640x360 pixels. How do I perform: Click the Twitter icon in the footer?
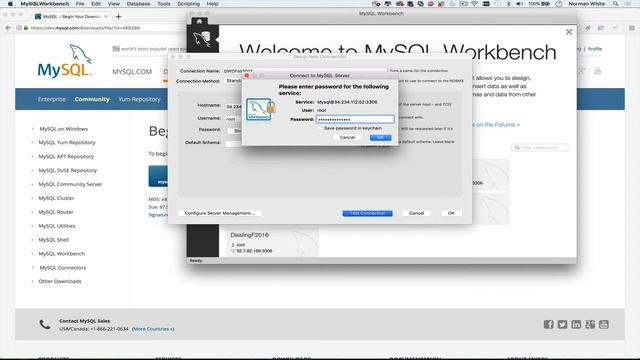coord(562,324)
